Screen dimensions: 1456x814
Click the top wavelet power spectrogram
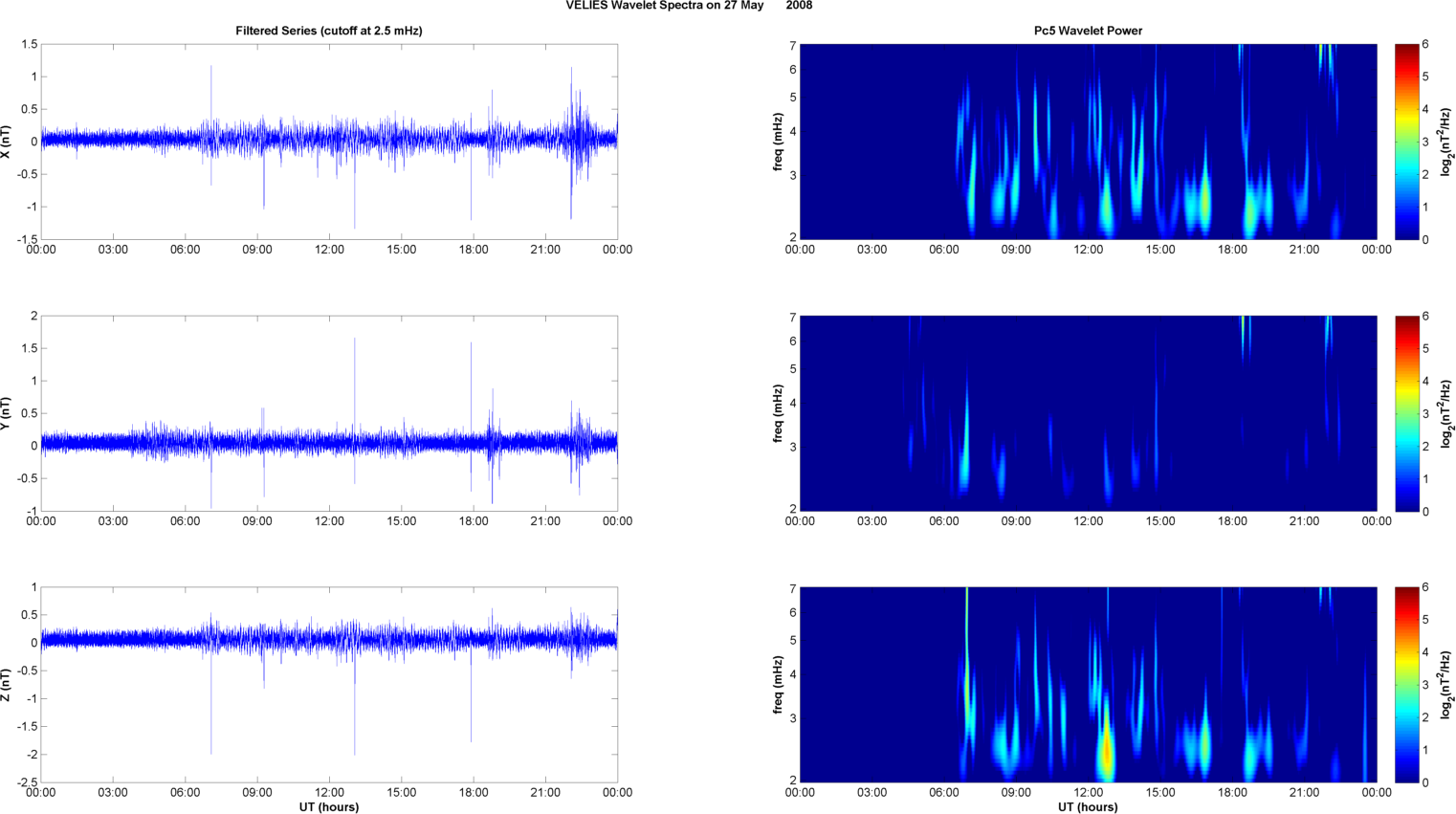click(x=1088, y=142)
